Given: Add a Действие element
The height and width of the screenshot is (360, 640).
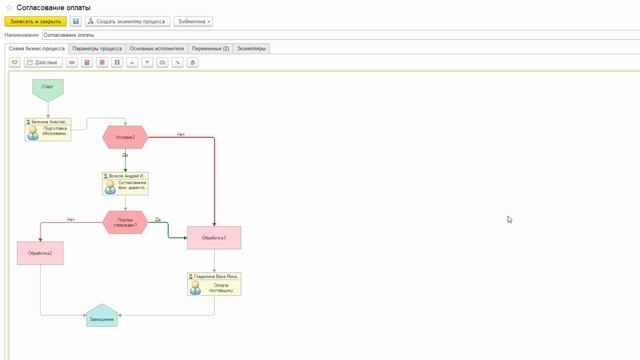Looking at the screenshot, I should point(43,62).
